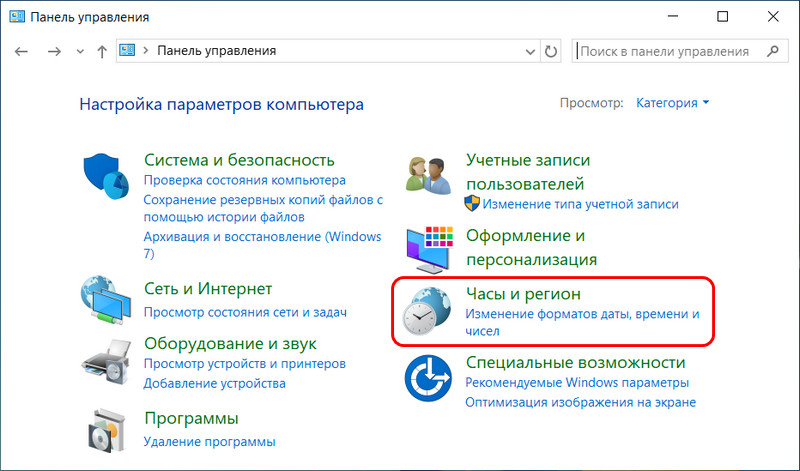This screenshot has width=800, height=471.
Task: Click the Forward arrow navigation button
Action: click(54, 51)
